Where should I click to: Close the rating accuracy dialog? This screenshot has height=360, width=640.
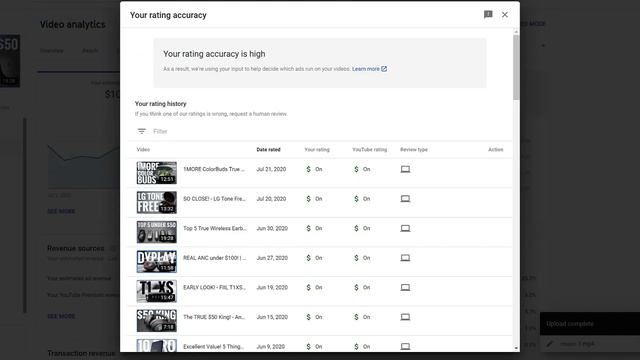click(505, 15)
